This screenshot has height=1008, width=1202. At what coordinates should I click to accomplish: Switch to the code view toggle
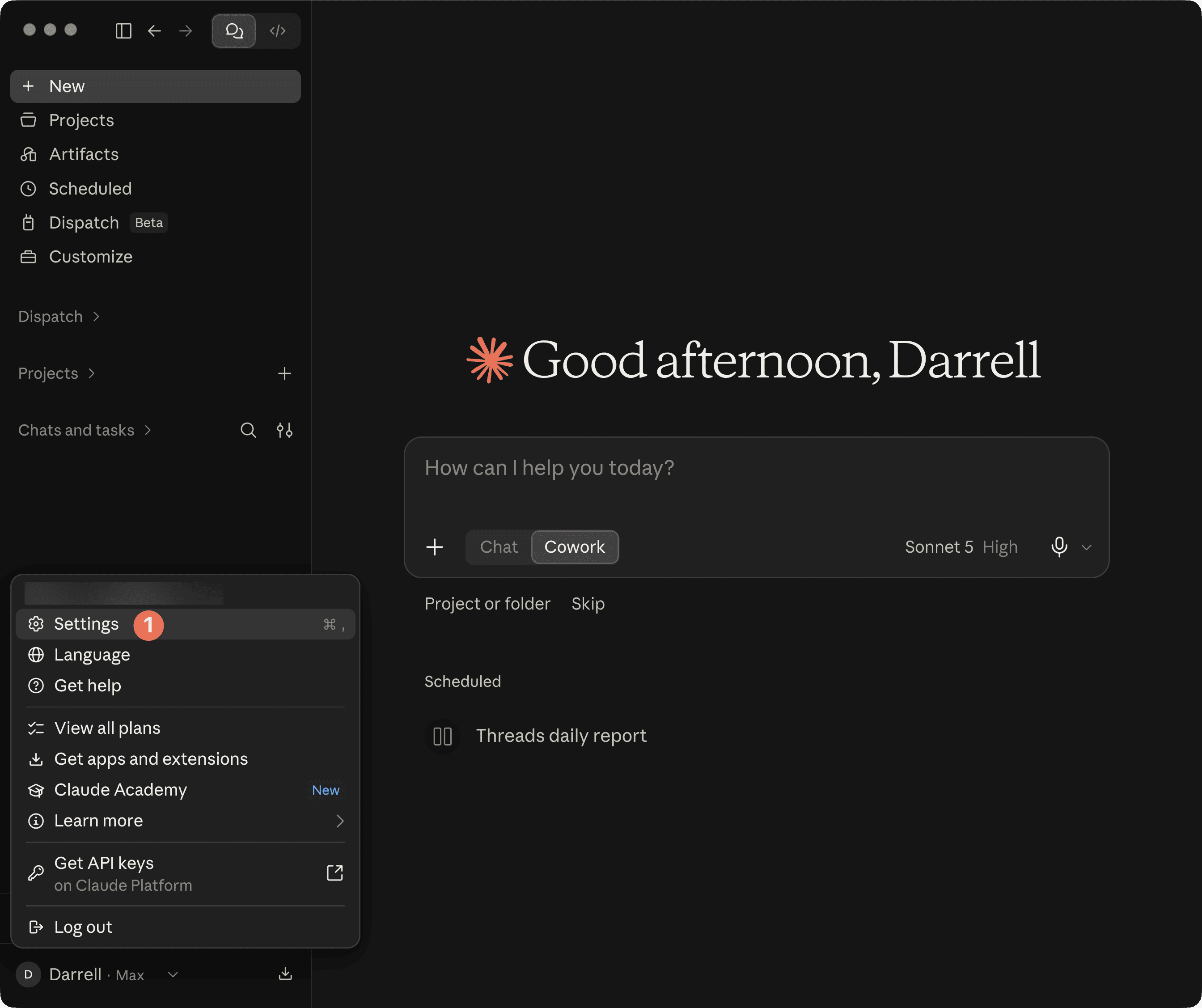pos(278,31)
